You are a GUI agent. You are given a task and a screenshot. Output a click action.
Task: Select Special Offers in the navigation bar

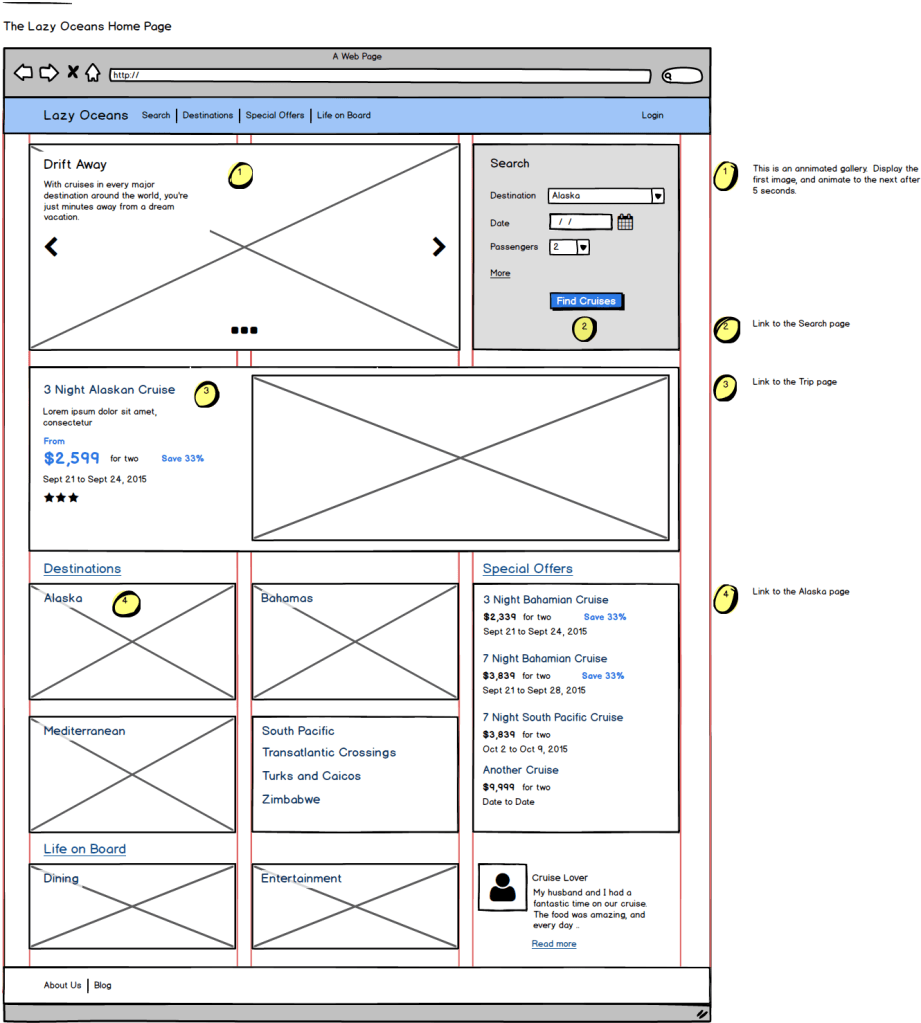coord(274,115)
